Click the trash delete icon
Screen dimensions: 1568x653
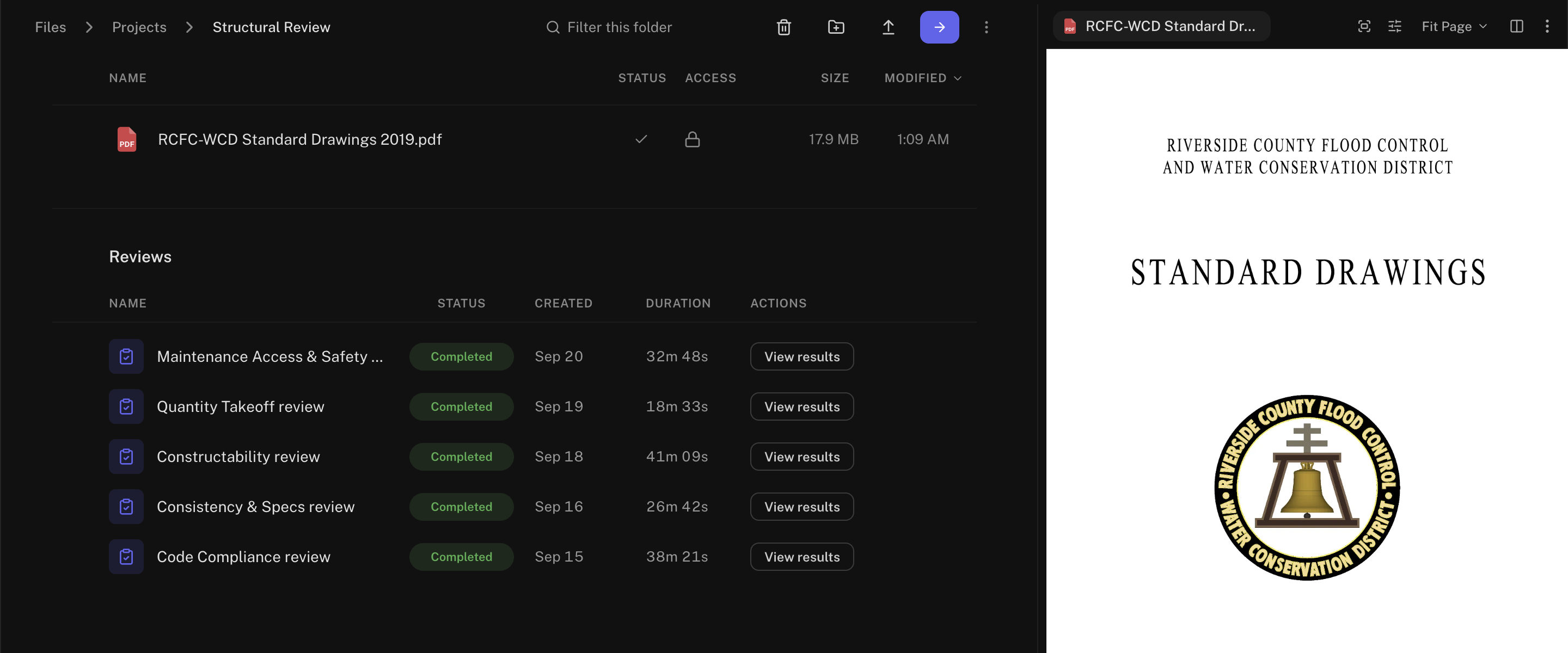pyautogui.click(x=783, y=27)
